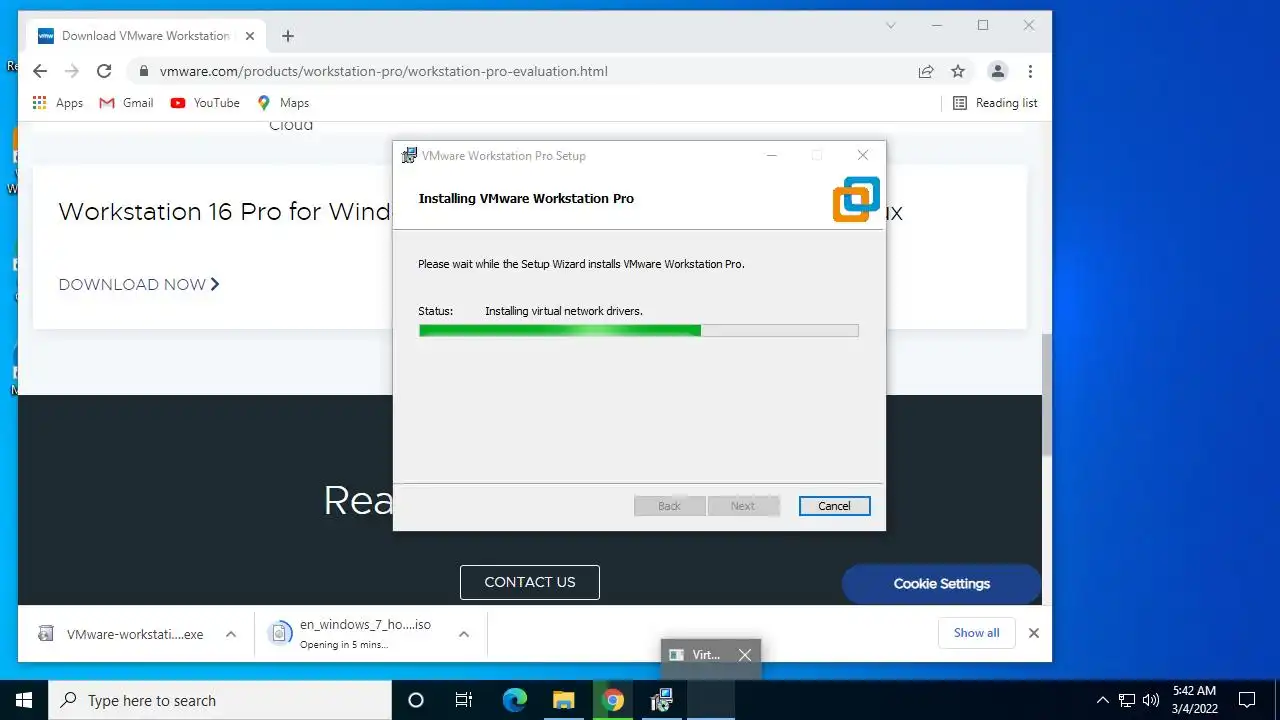Click the VMware setup title bar icon

(x=409, y=155)
